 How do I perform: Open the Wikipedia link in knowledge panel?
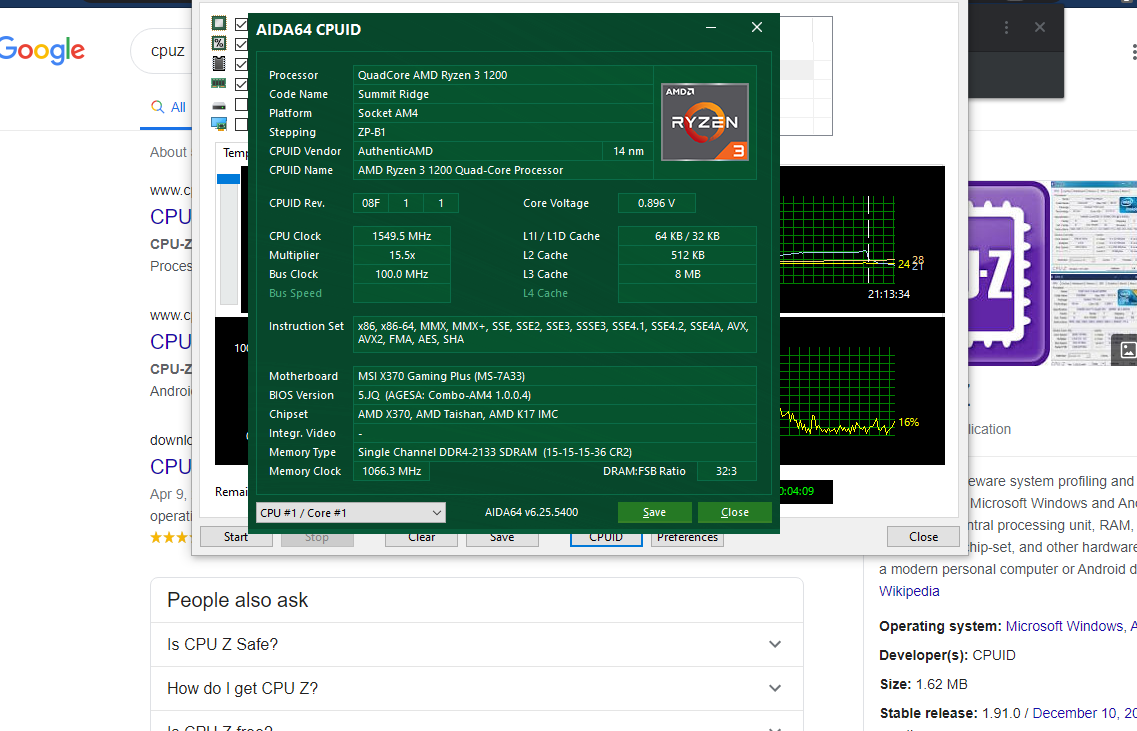pyautogui.click(x=909, y=591)
